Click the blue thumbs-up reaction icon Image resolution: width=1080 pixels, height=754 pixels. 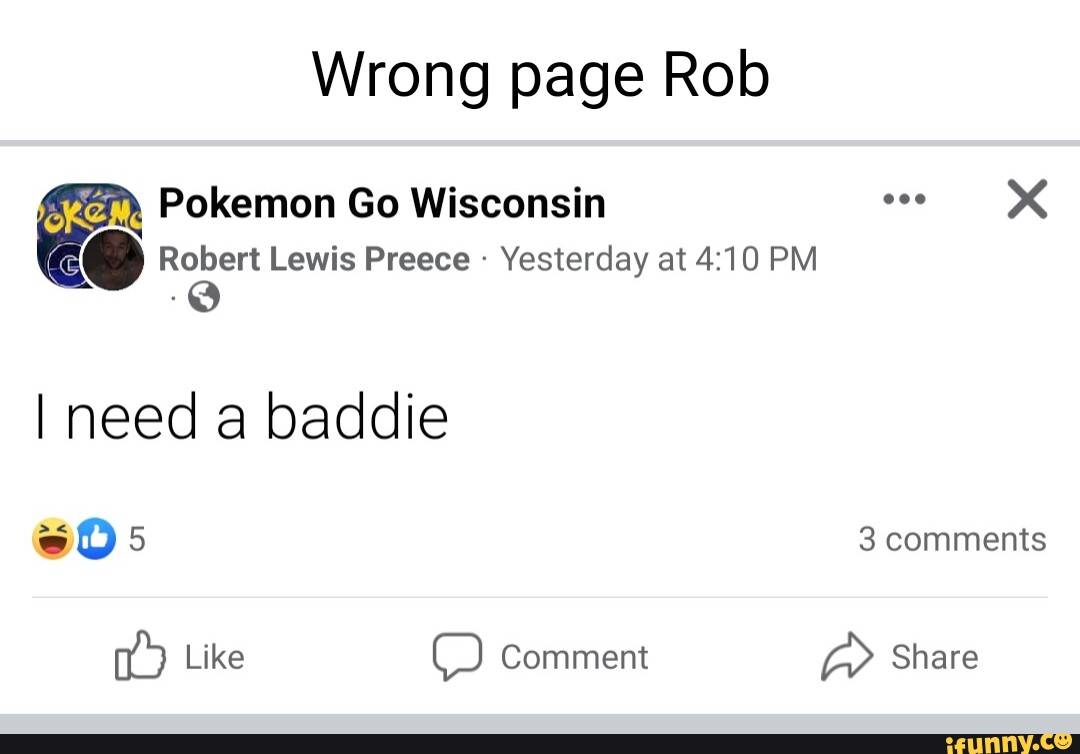(95, 539)
